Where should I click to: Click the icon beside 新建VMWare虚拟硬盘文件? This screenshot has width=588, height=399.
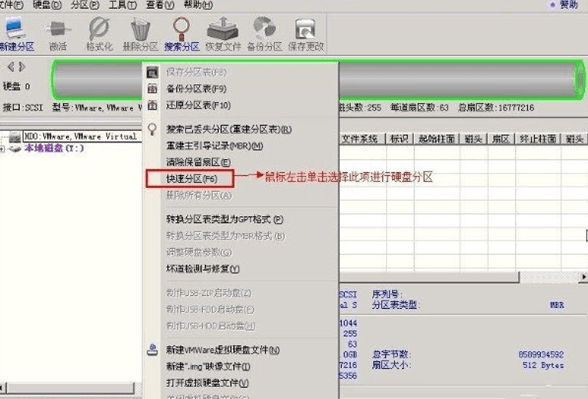click(152, 350)
